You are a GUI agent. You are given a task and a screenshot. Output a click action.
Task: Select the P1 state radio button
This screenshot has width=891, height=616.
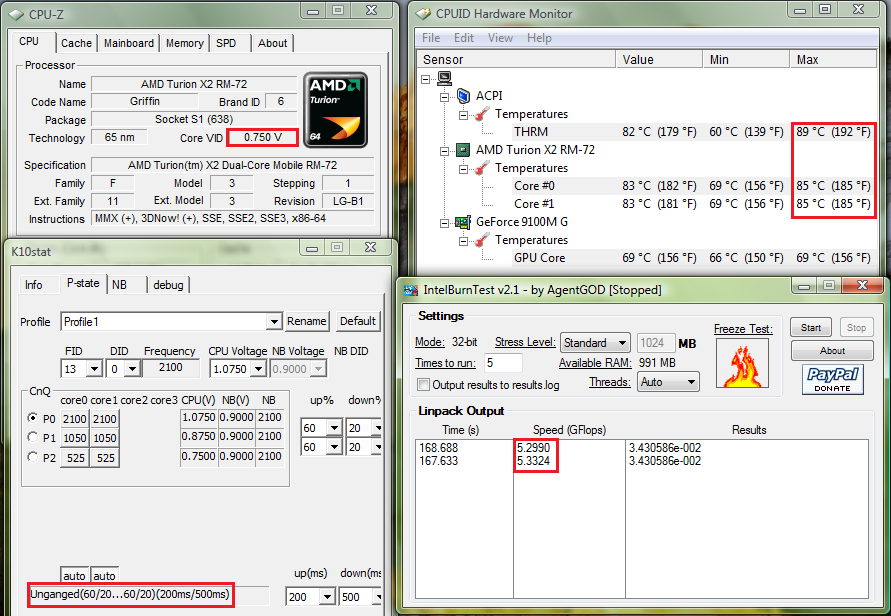(33, 437)
